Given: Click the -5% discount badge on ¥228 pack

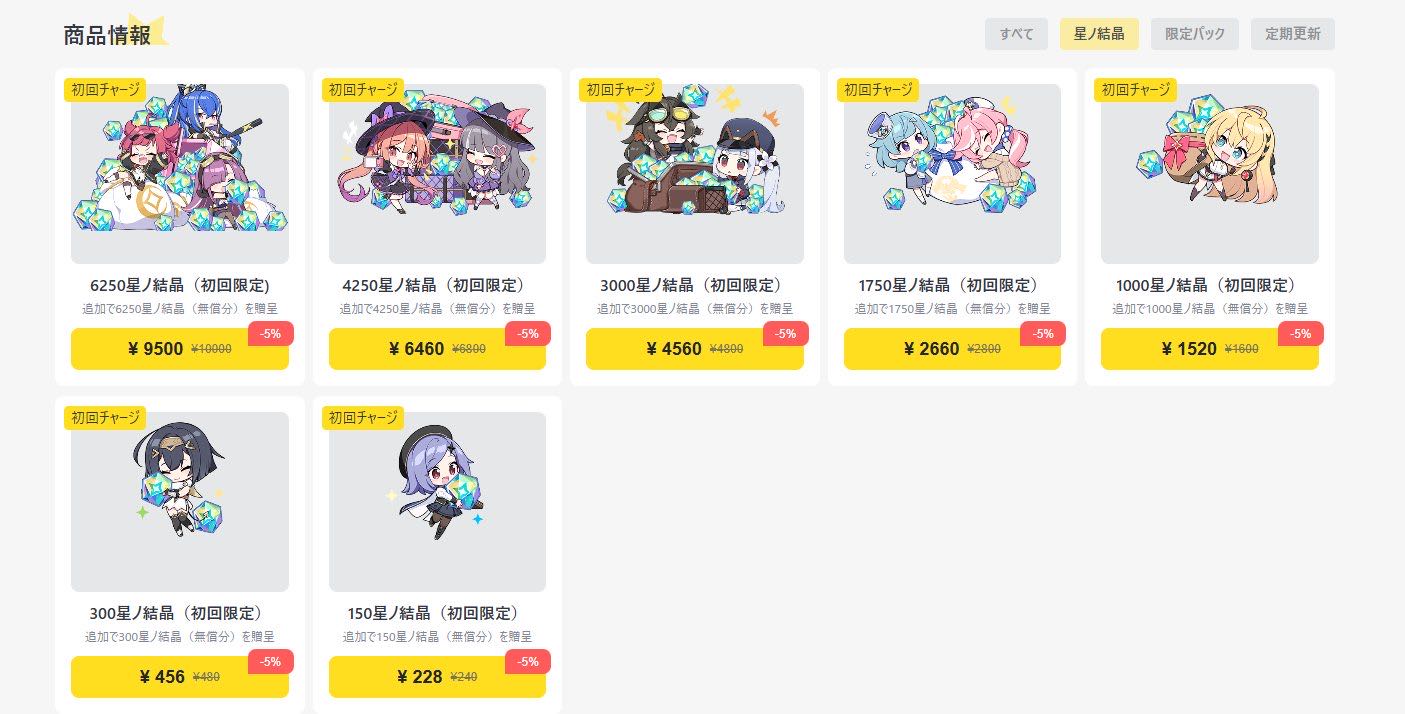Looking at the screenshot, I should tap(528, 661).
